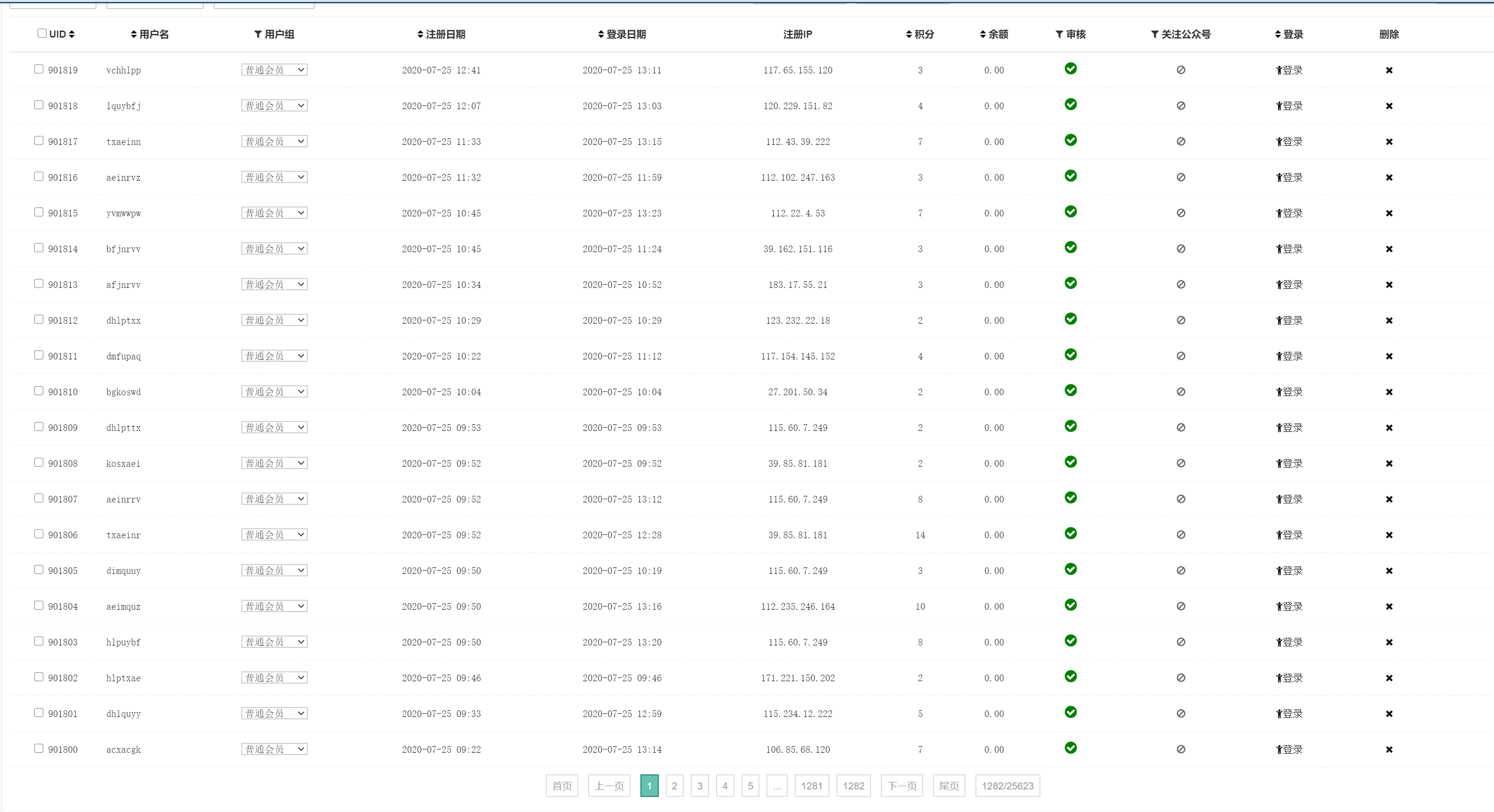Click green audit checkmark for user vchhlpp

(1071, 69)
